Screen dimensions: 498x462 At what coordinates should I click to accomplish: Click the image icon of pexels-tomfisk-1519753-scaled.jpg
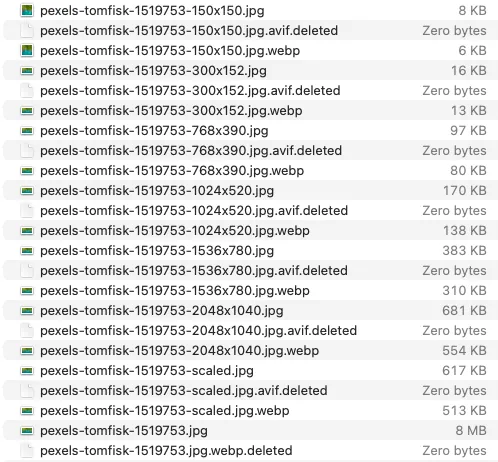(x=27, y=370)
